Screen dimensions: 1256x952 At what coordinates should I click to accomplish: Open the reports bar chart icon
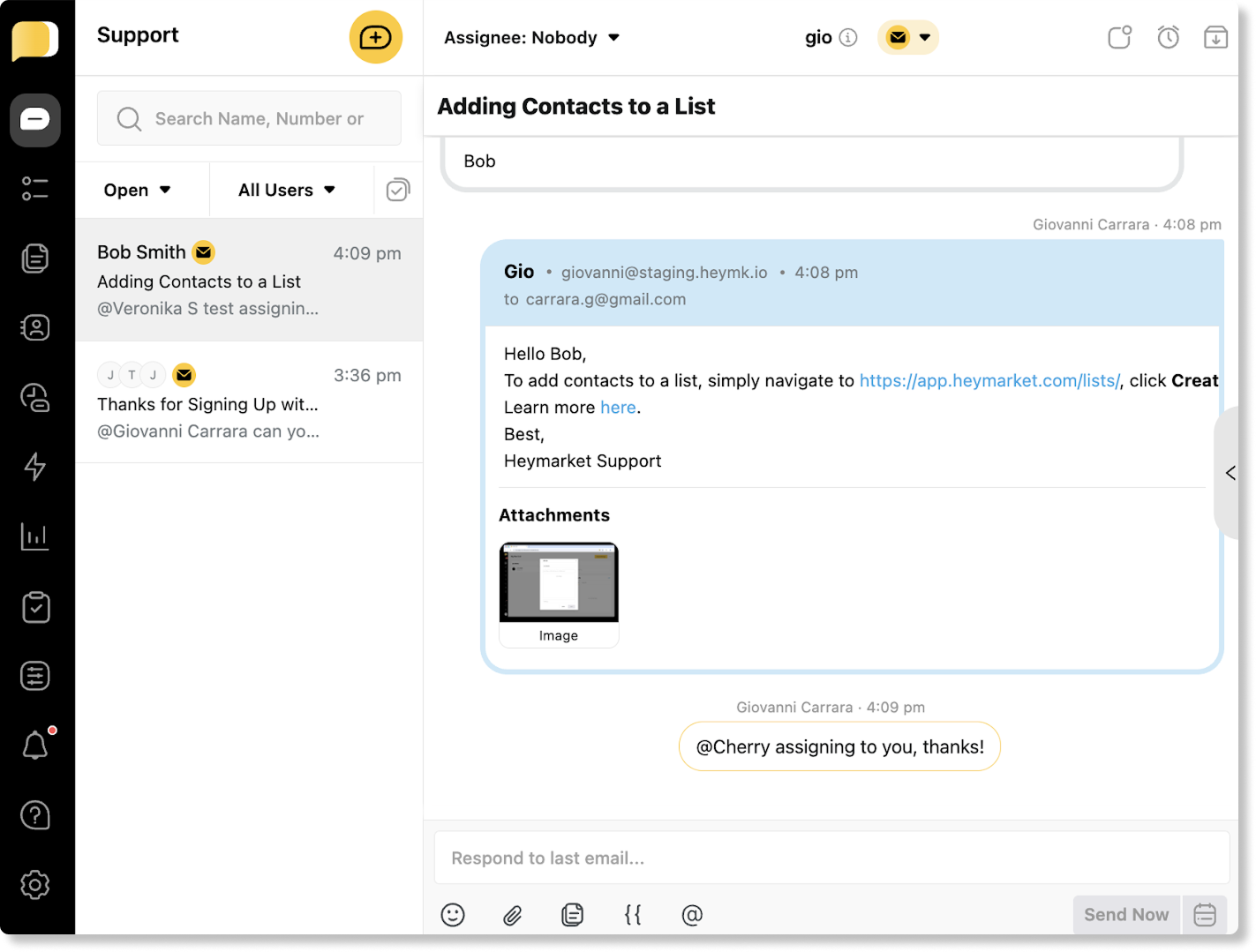click(x=35, y=536)
